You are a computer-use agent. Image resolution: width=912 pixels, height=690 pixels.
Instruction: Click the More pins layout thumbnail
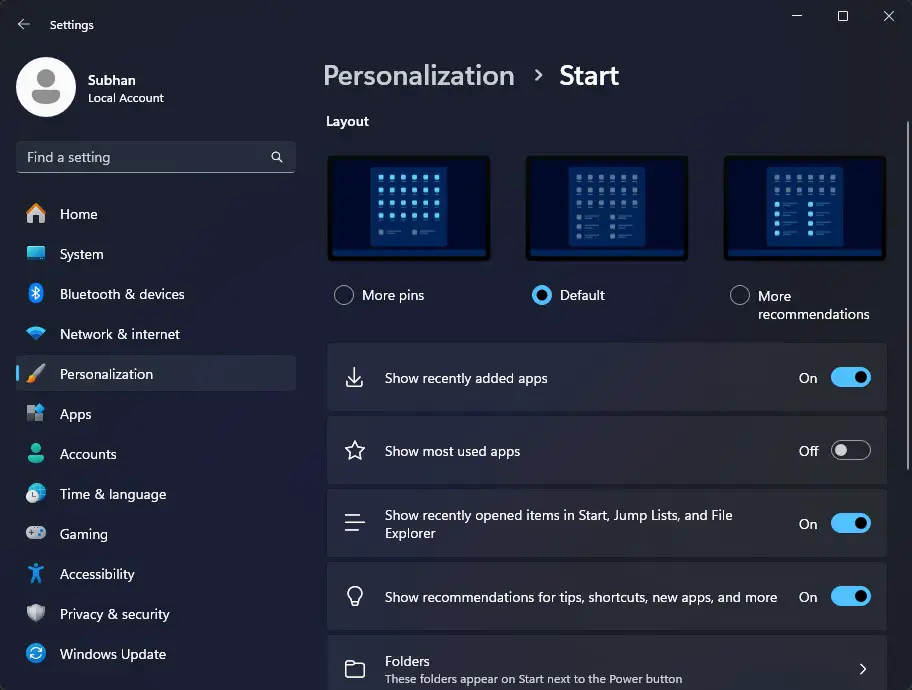tap(408, 208)
